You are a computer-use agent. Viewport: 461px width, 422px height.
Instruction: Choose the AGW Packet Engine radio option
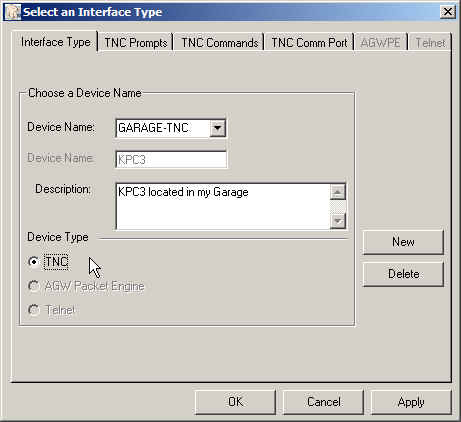pos(33,286)
